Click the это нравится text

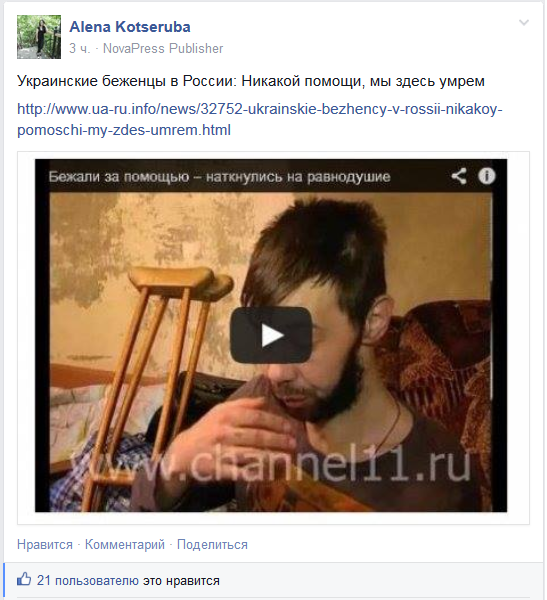coord(181,580)
